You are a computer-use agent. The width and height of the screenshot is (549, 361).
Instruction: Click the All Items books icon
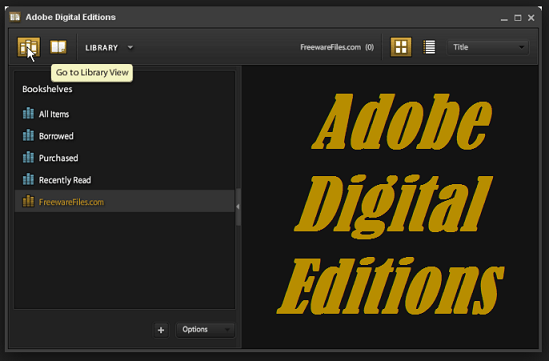(28, 113)
